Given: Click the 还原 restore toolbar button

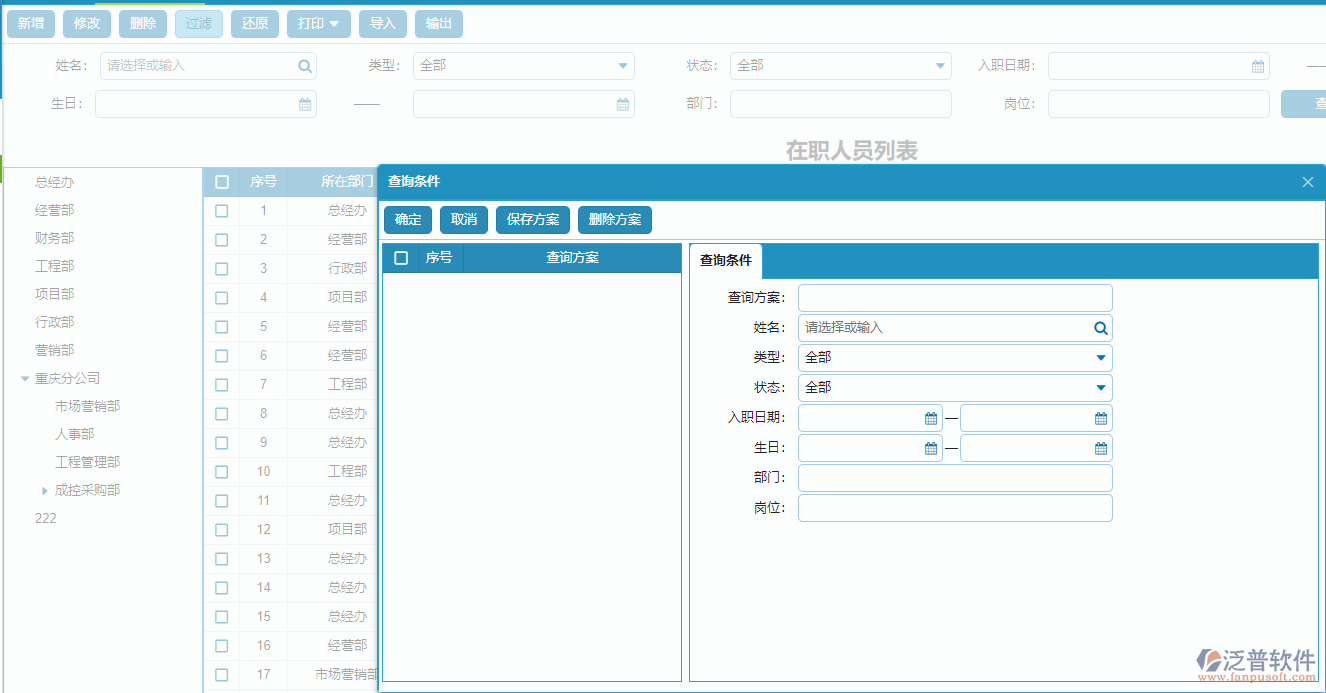Looking at the screenshot, I should (255, 23).
